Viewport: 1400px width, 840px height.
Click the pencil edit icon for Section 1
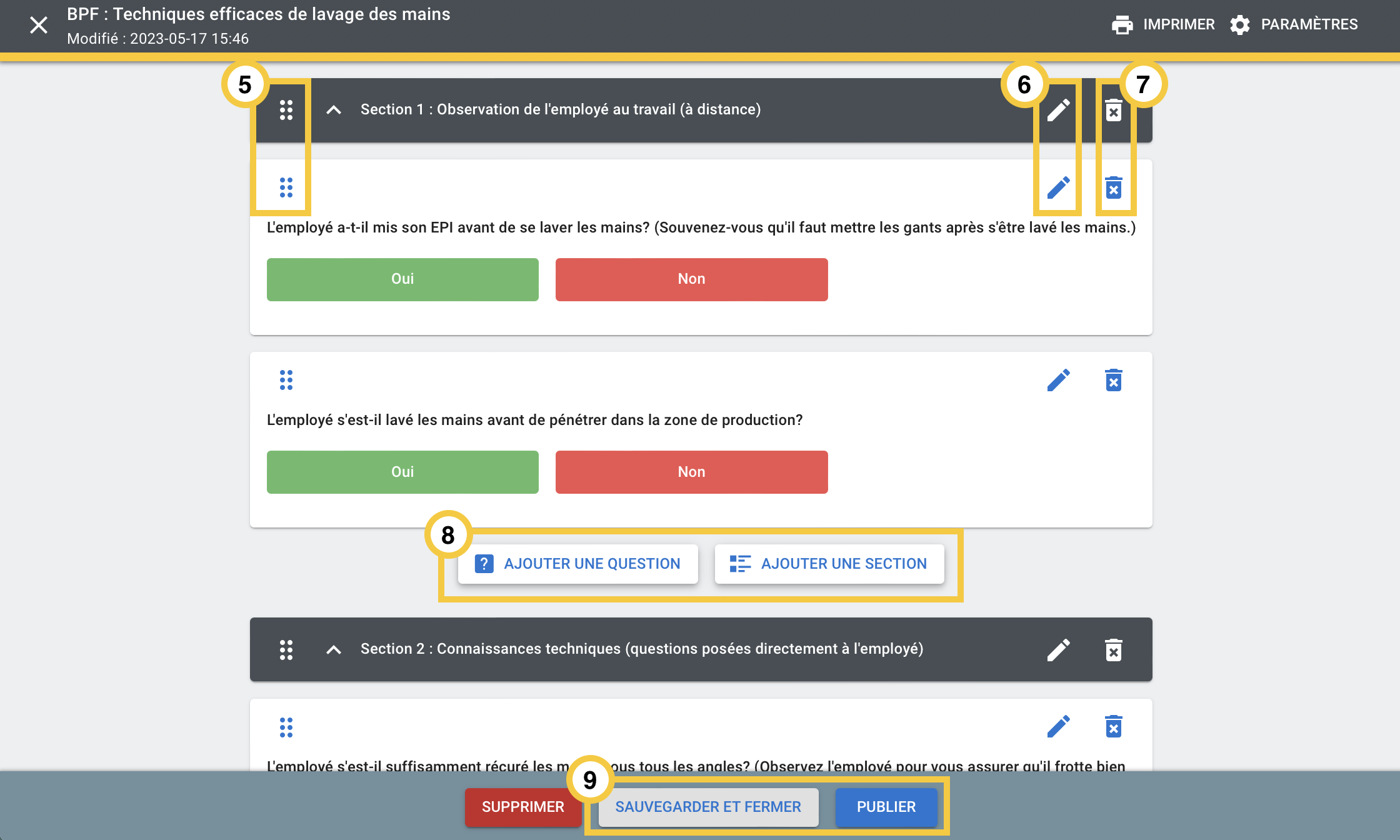[x=1058, y=110]
